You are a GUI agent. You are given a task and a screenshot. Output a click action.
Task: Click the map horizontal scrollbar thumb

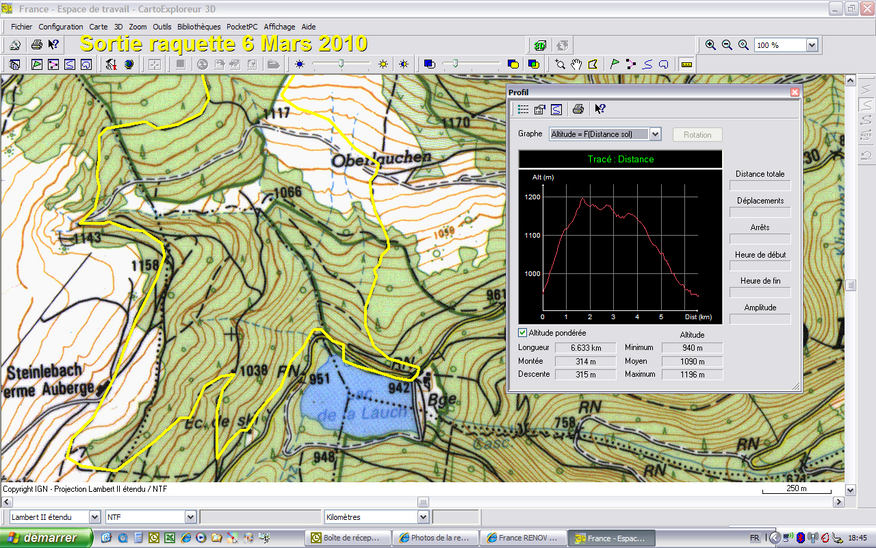point(423,502)
